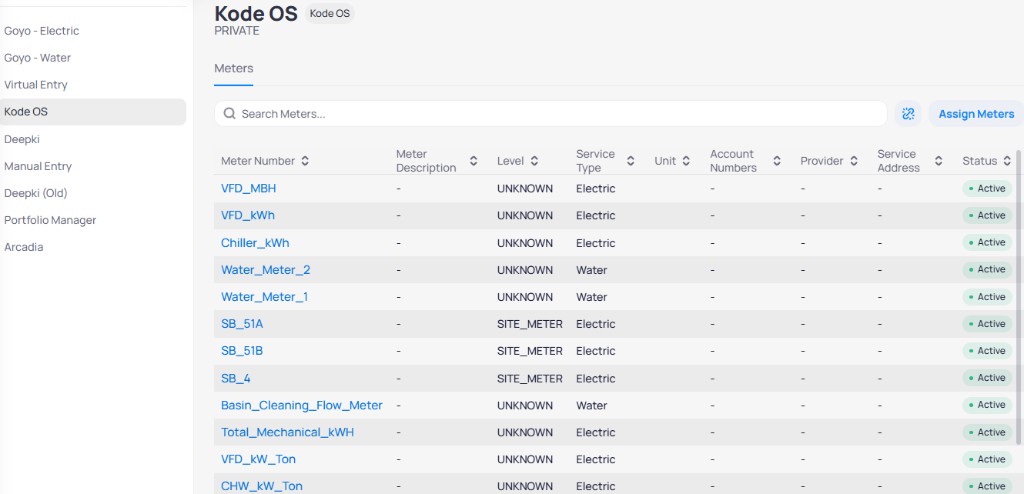Sort by Provider column
Image resolution: width=1024 pixels, height=494 pixels.
tap(854, 161)
